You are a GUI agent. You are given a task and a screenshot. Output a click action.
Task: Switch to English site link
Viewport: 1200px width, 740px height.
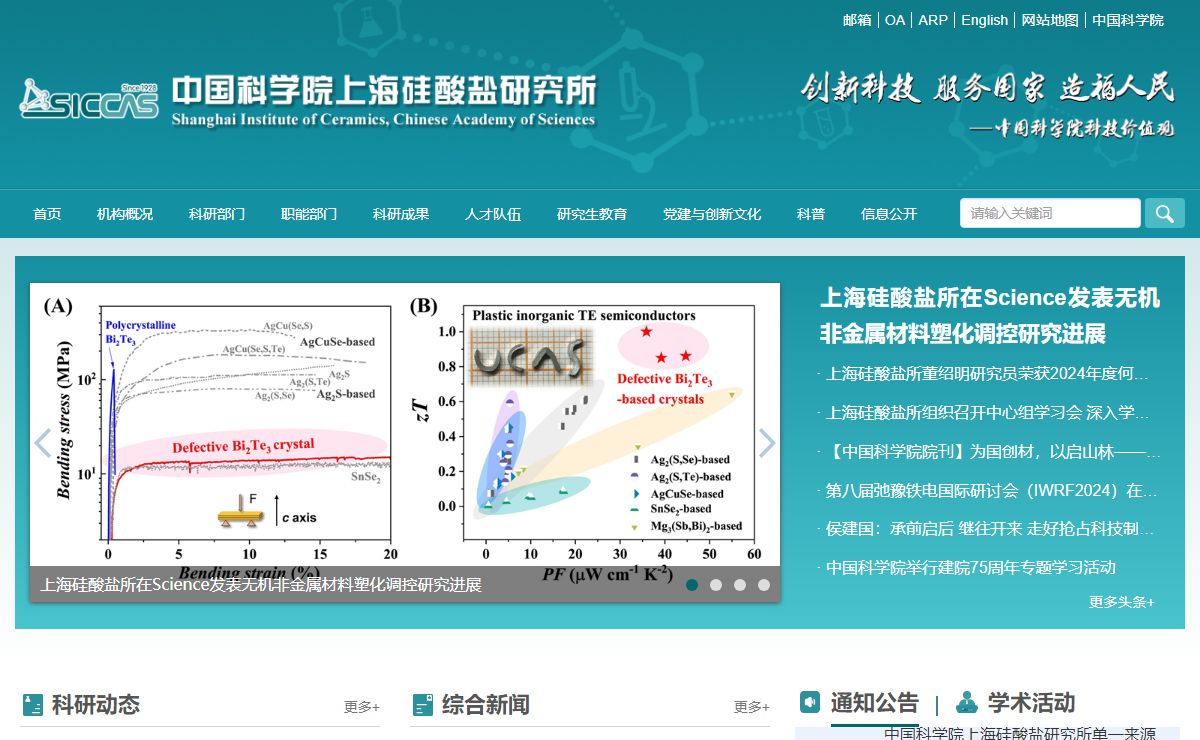tap(985, 20)
